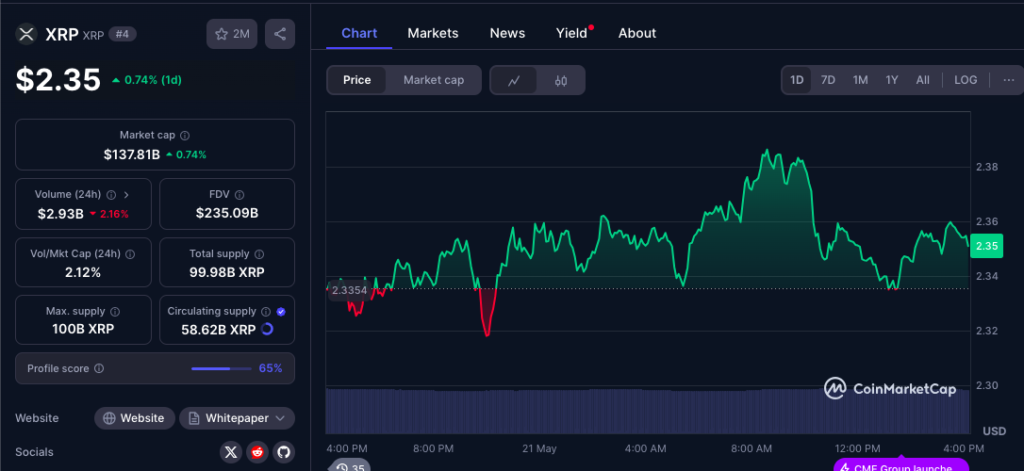Viewport: 1024px width, 471px height.
Task: Click the $137.81B market cap value
Action: 132,155
